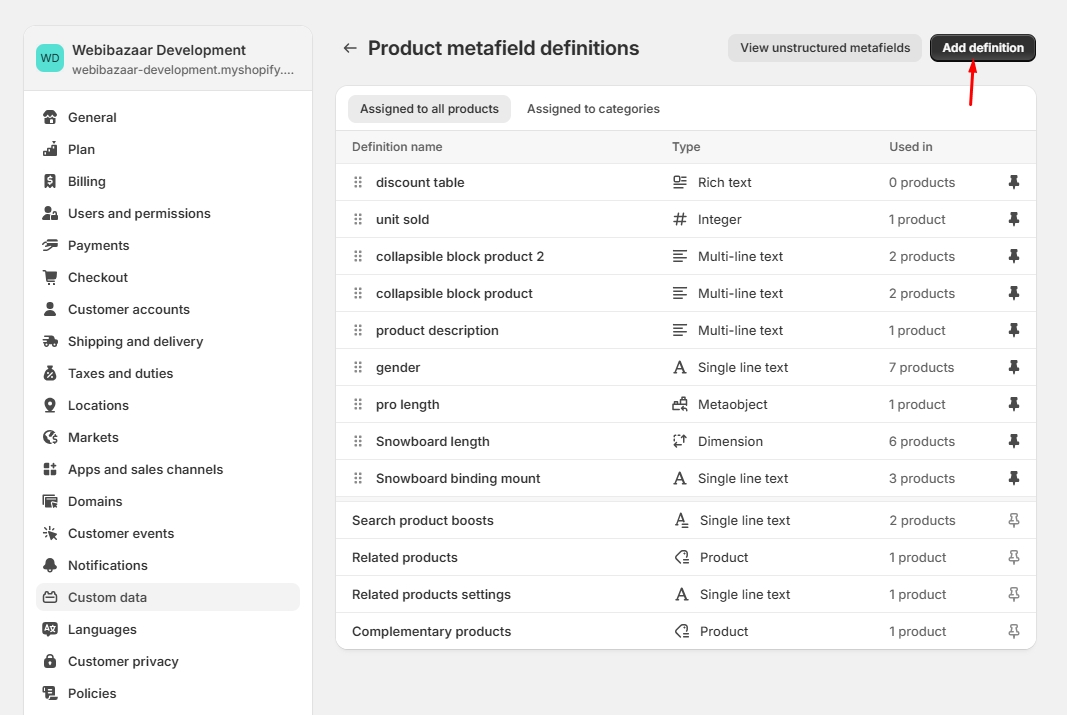The width and height of the screenshot is (1067, 715).
Task: Open the Related products settings definition
Action: tap(431, 595)
